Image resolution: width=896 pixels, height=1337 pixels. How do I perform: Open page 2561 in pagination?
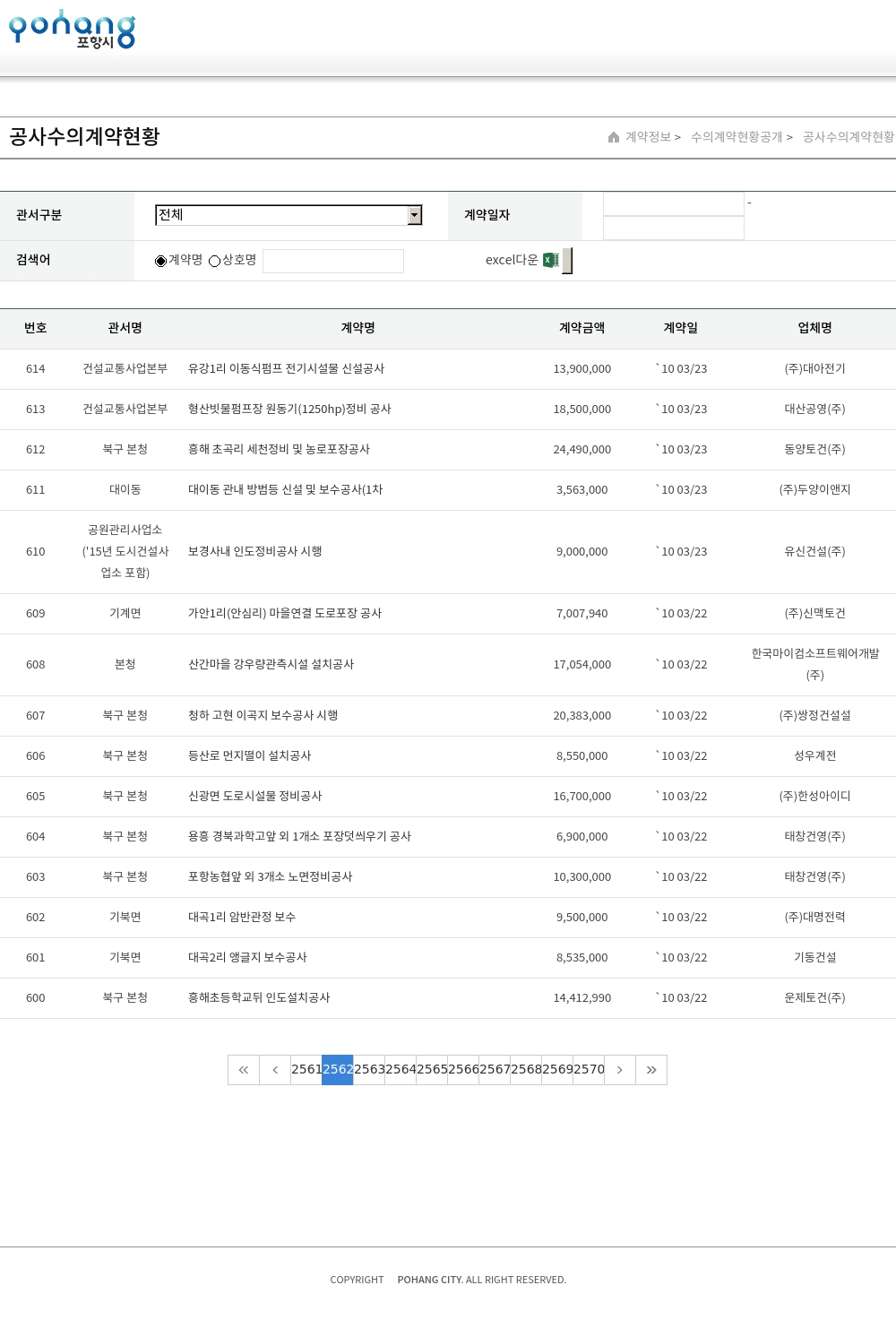[x=306, y=1070]
